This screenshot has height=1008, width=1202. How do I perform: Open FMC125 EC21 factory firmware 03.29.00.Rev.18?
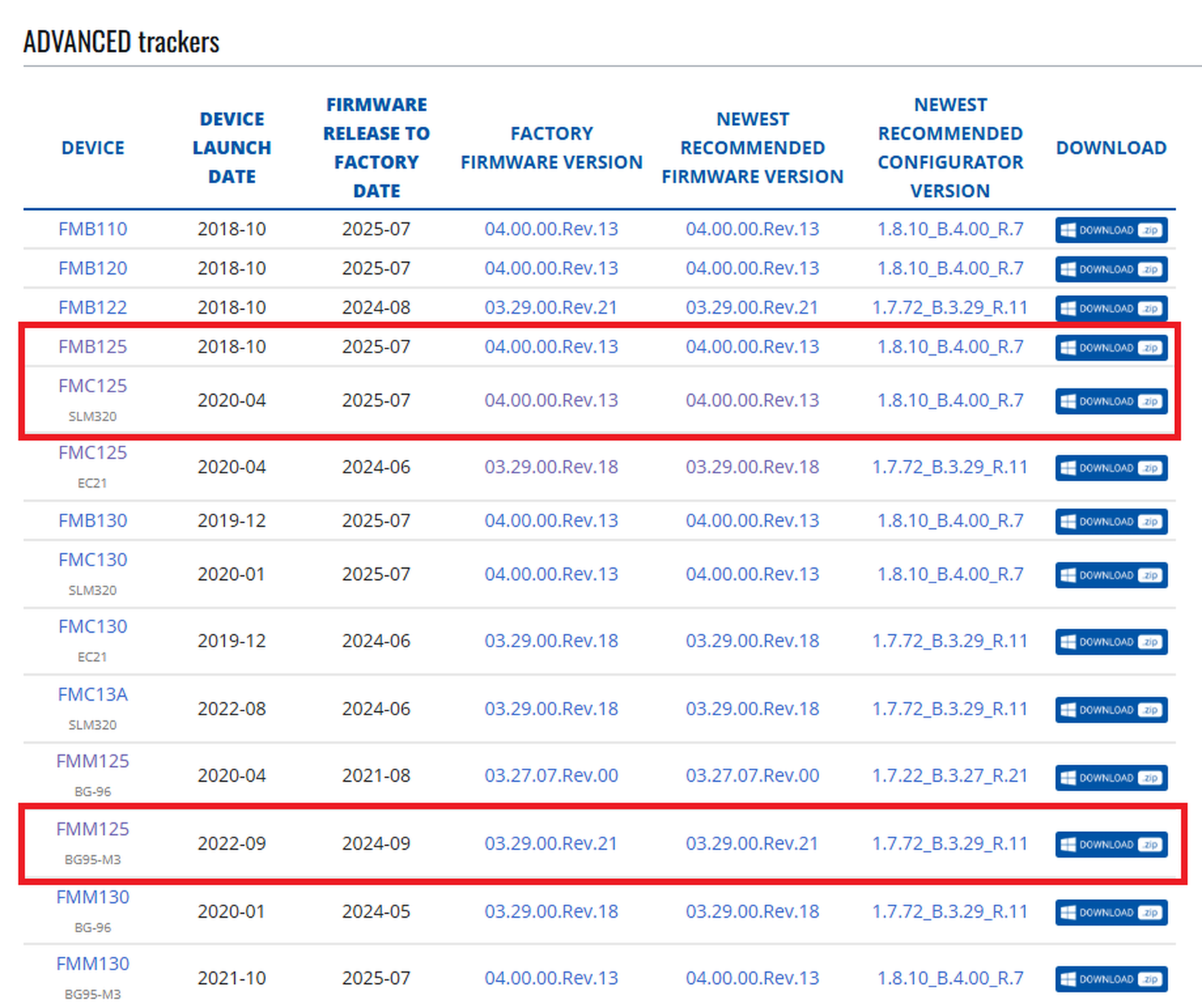[551, 467]
